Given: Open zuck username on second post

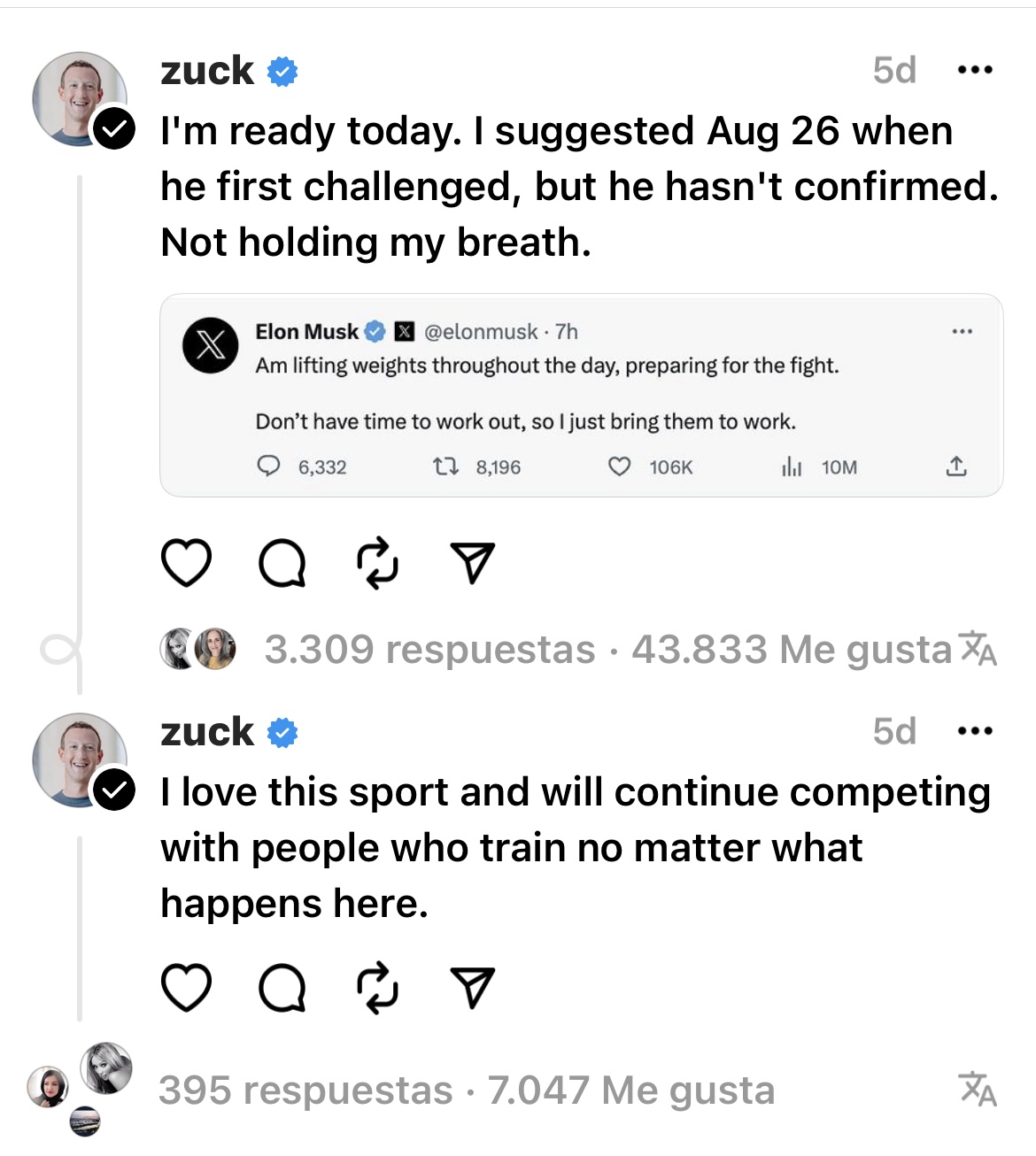Looking at the screenshot, I should point(207,732).
